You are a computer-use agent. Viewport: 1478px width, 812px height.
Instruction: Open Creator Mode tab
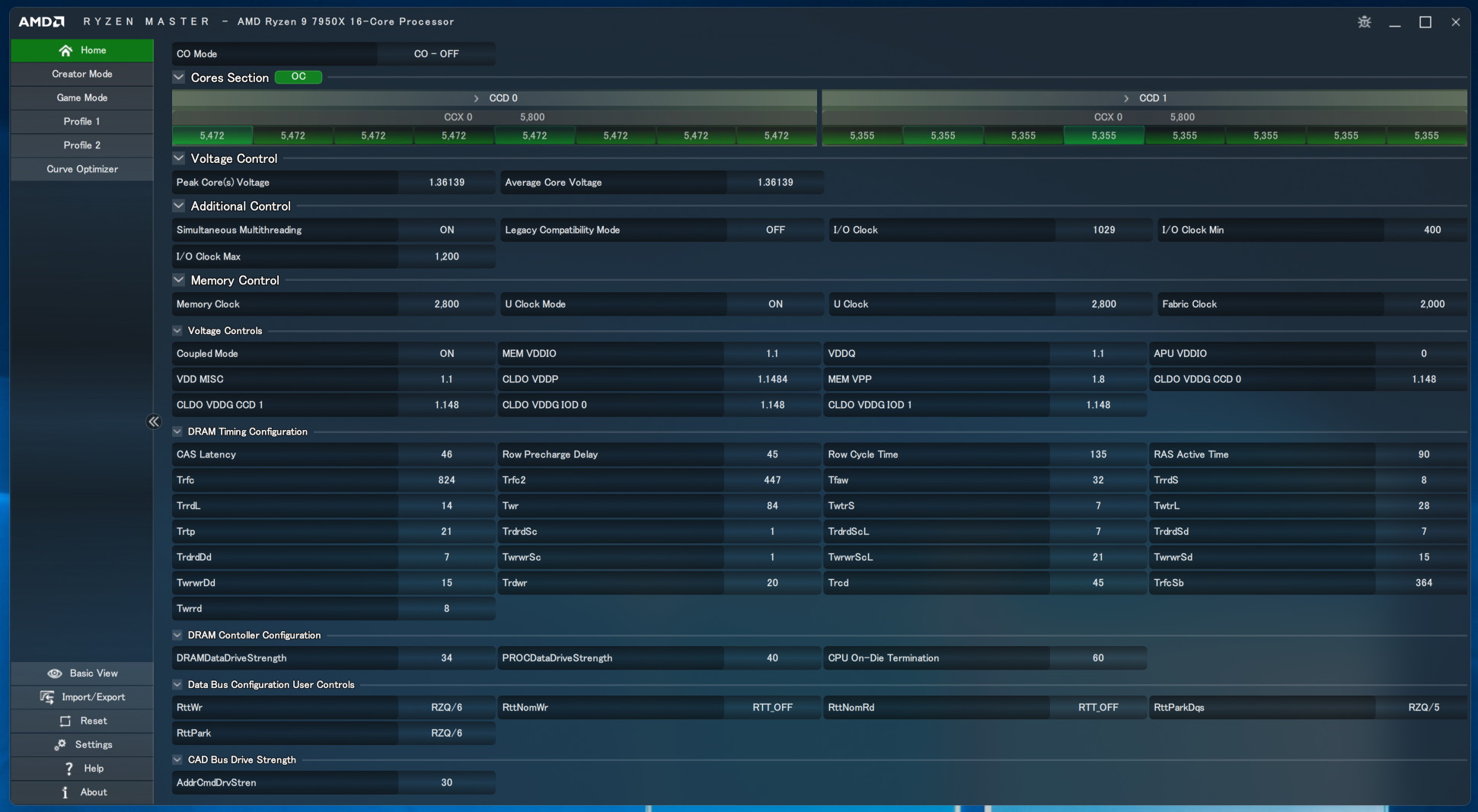click(82, 74)
